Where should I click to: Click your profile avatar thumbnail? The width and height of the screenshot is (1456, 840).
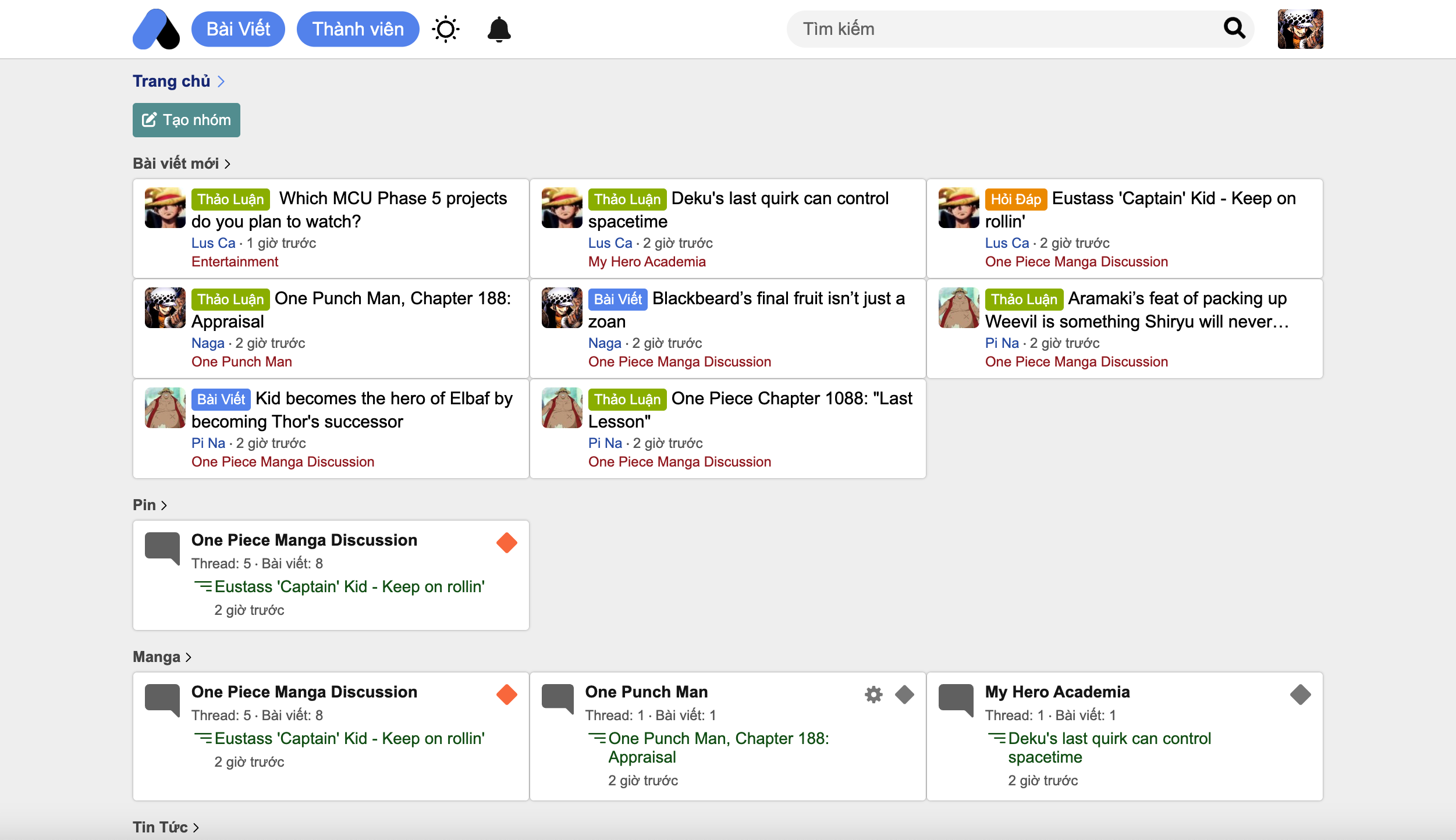1300,29
